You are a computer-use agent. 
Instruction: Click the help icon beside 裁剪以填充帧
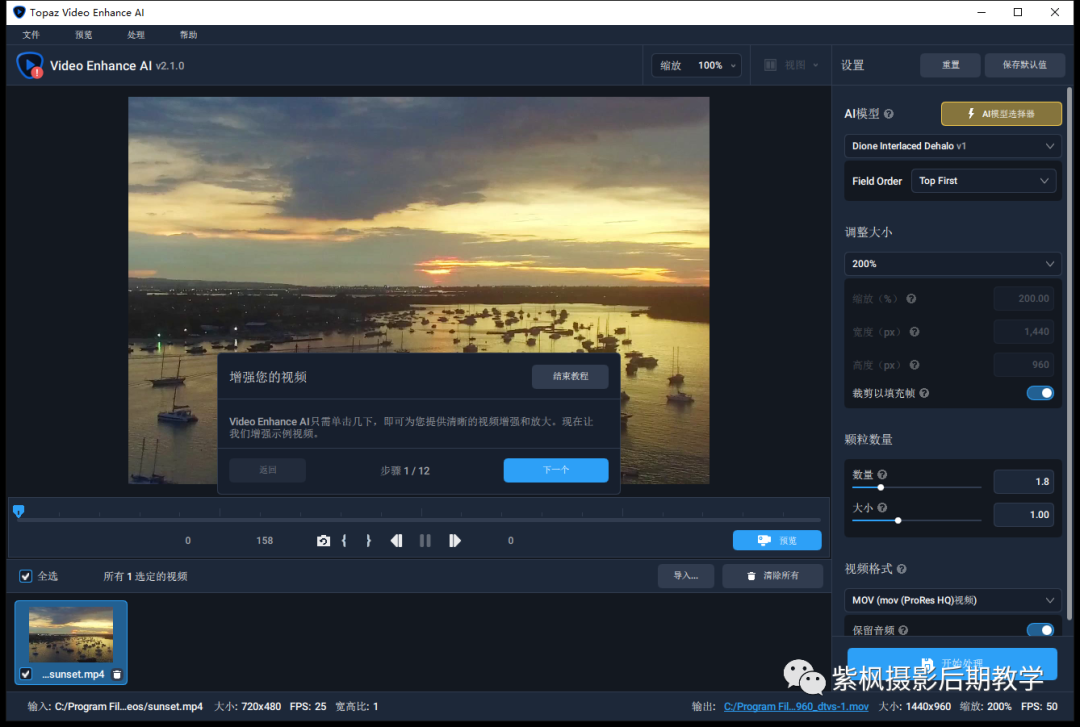pos(924,393)
